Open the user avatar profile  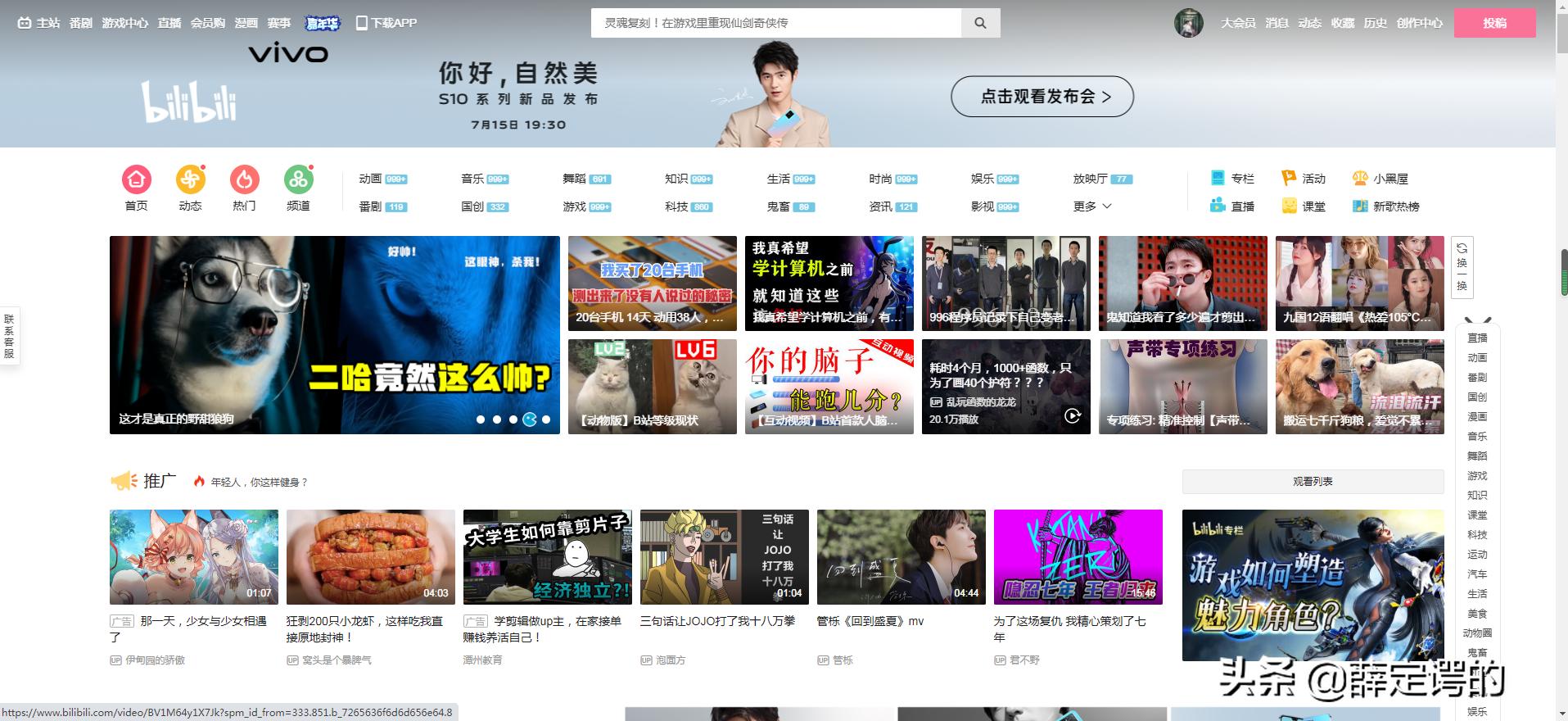click(x=1188, y=23)
